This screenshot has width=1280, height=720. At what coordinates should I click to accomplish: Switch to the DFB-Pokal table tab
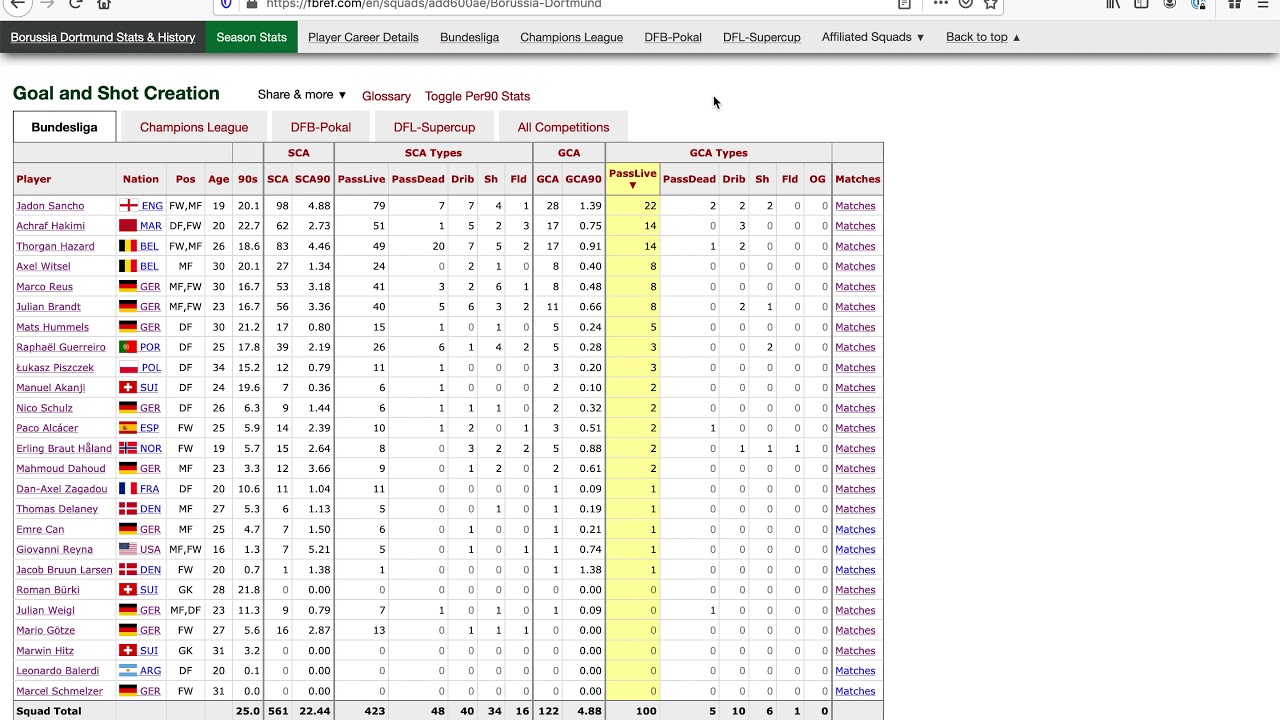point(321,127)
